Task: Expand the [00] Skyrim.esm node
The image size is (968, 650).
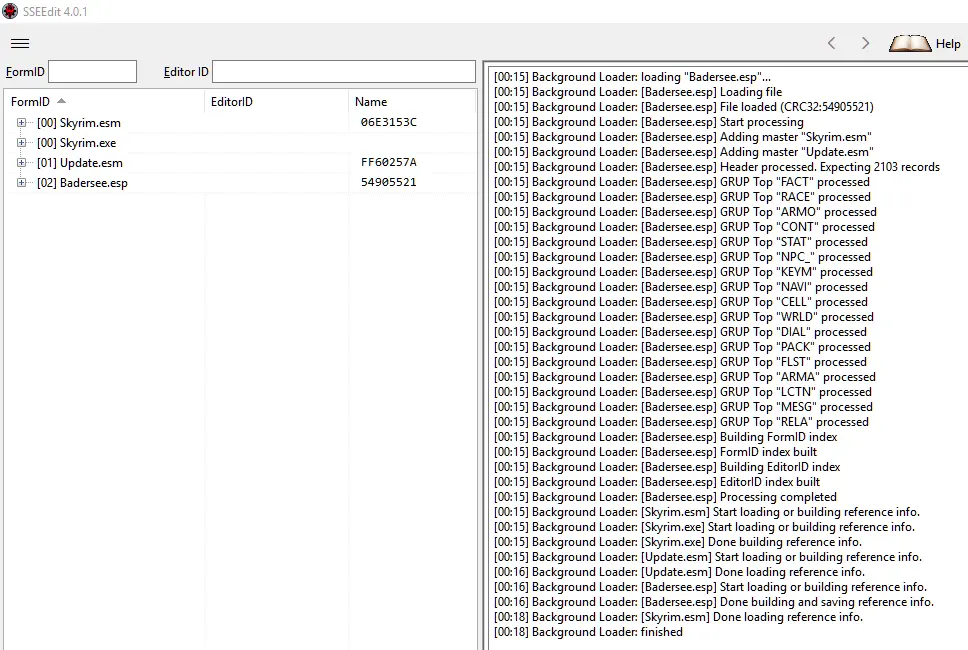Action: click(x=22, y=123)
